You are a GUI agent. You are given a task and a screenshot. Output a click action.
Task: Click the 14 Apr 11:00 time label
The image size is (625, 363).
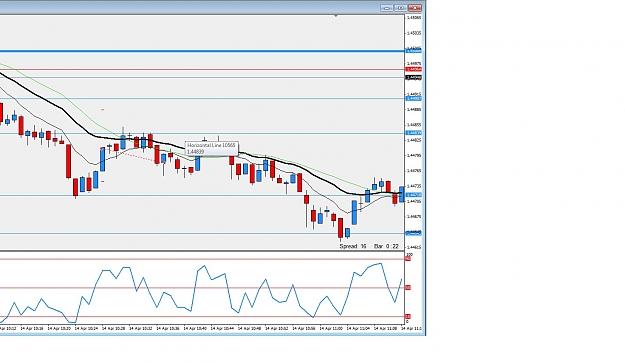(331, 329)
